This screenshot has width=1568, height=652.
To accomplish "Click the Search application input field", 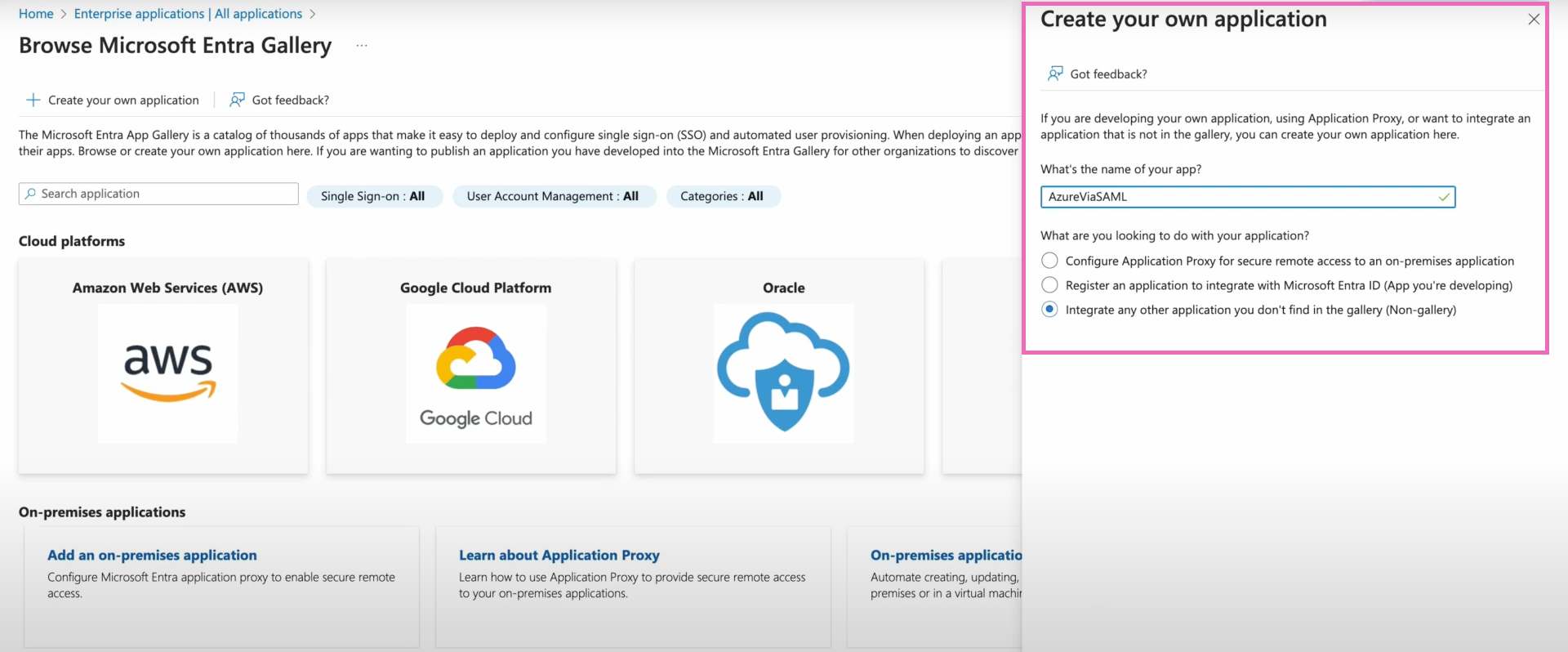I will [x=158, y=194].
